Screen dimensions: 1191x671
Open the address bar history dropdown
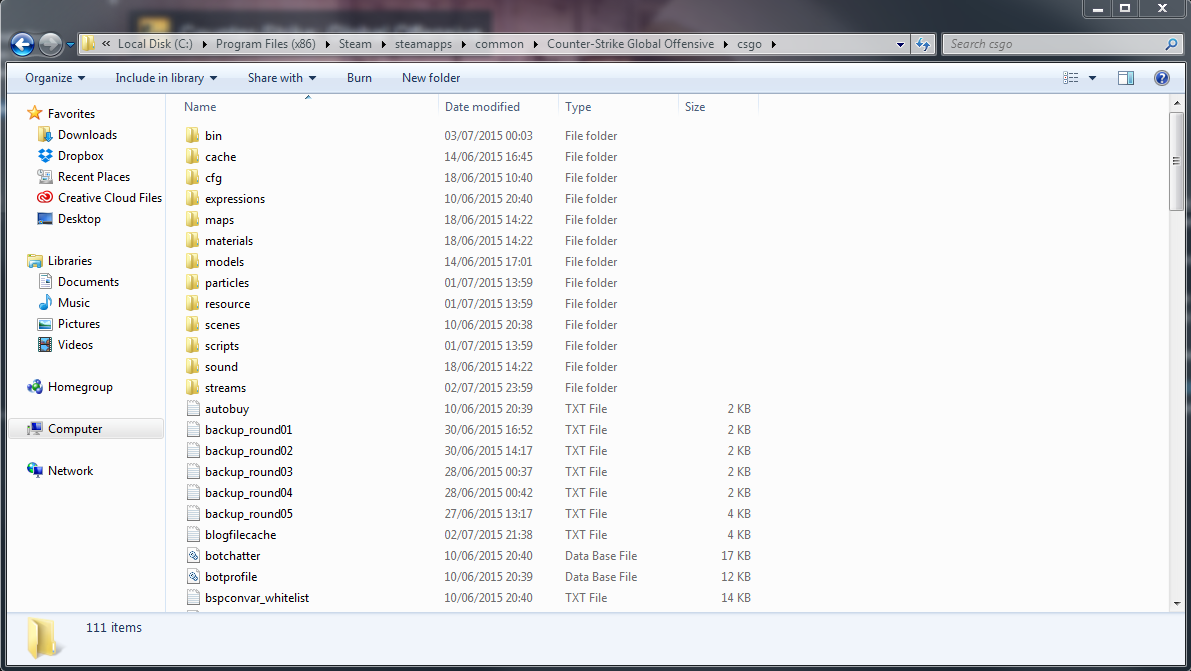[x=900, y=44]
